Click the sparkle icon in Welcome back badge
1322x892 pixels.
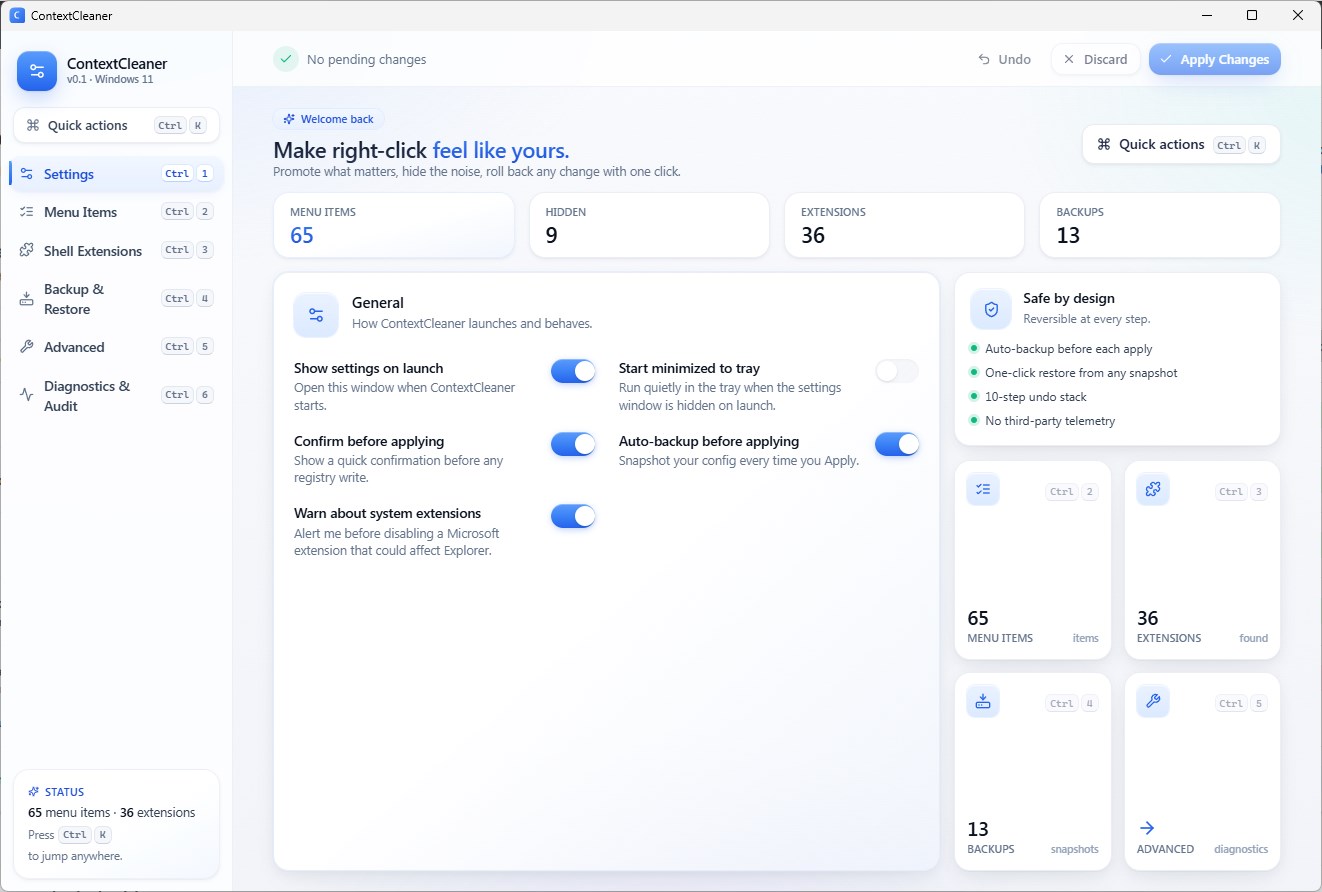click(x=289, y=119)
